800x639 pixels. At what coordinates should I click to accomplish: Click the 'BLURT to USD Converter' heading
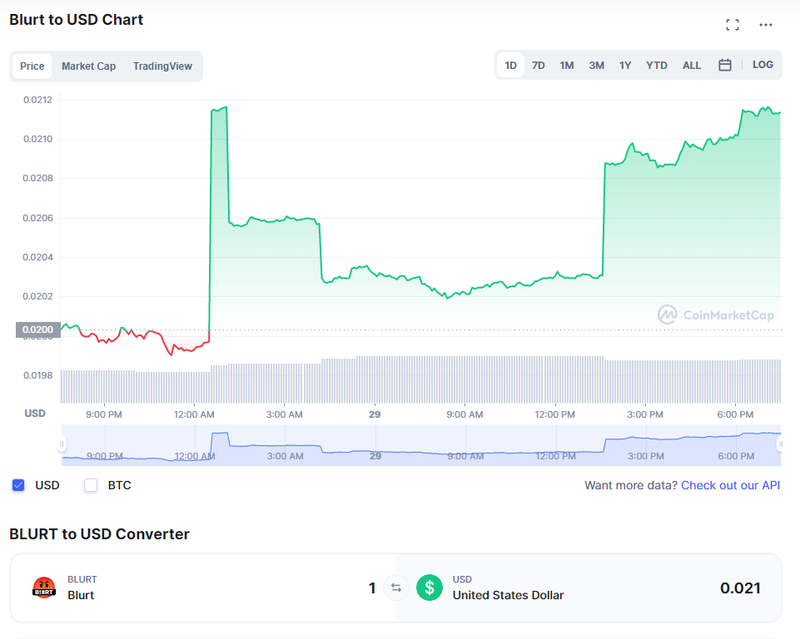[x=99, y=534]
